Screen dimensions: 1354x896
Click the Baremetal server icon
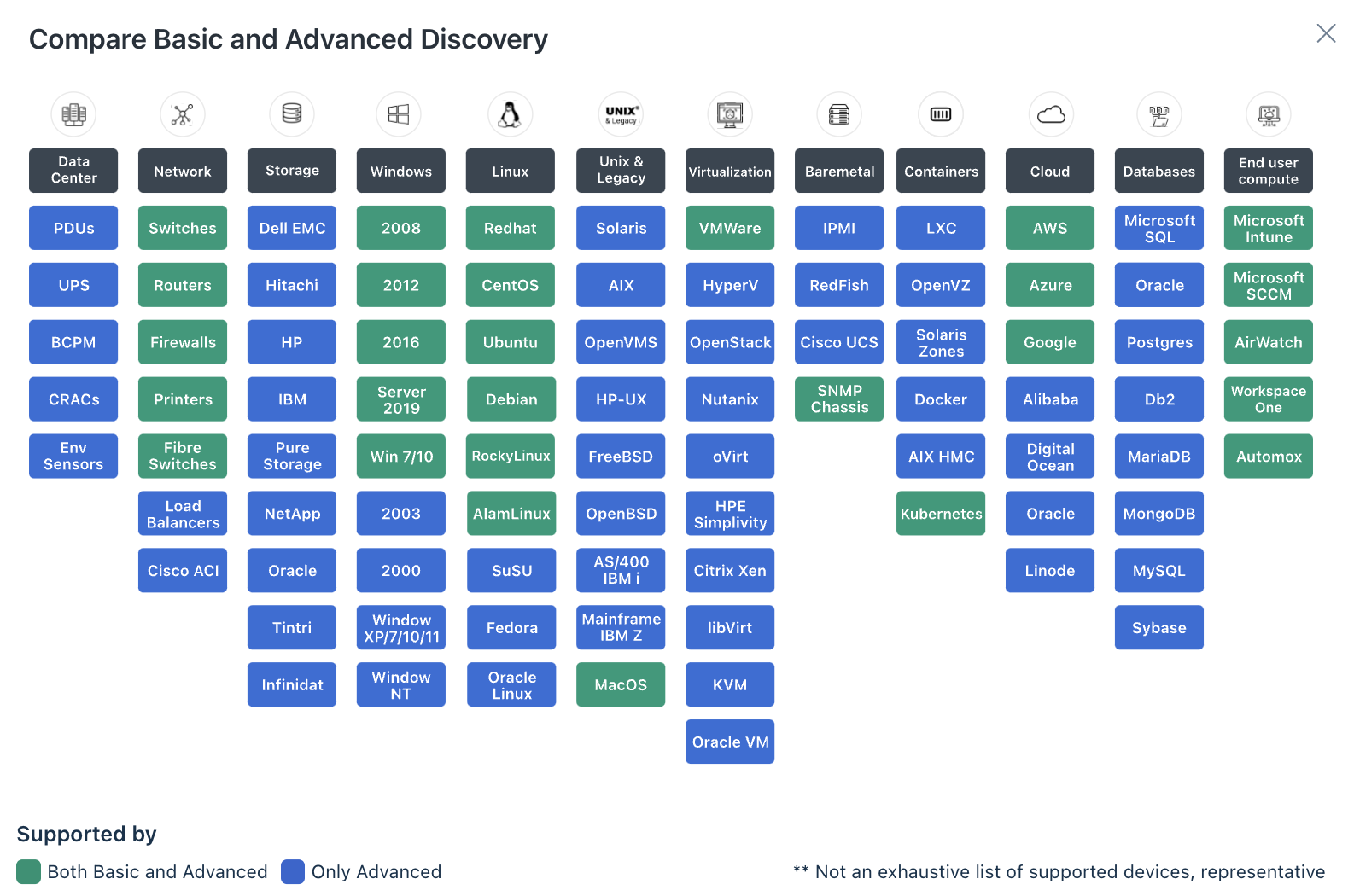pos(839,114)
